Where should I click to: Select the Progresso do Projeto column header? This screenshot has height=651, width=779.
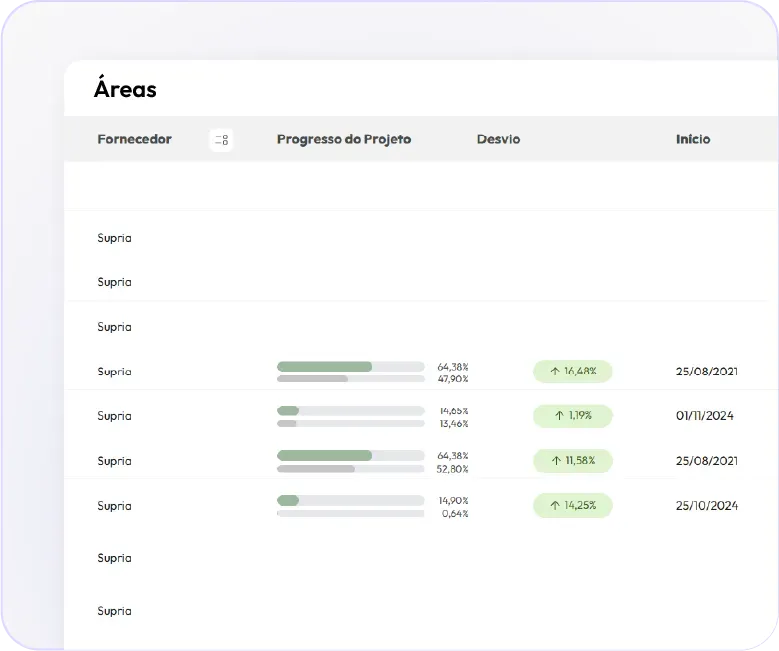(343, 140)
